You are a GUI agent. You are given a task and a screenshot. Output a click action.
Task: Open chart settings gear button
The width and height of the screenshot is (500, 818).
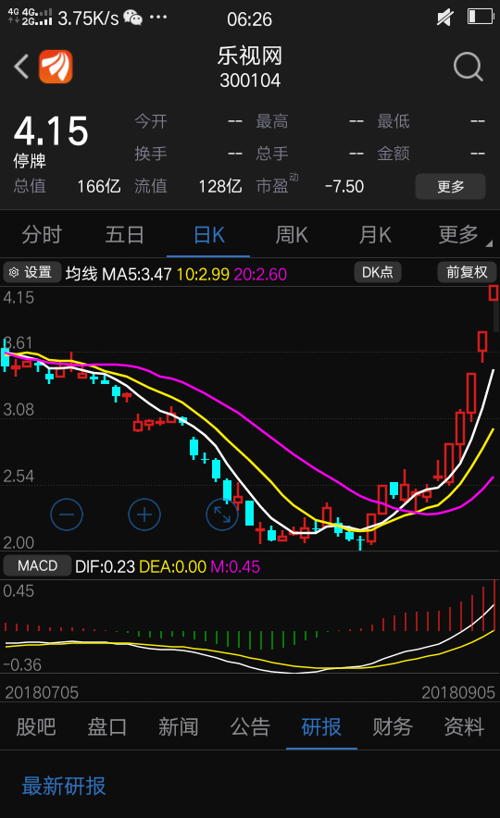32,272
